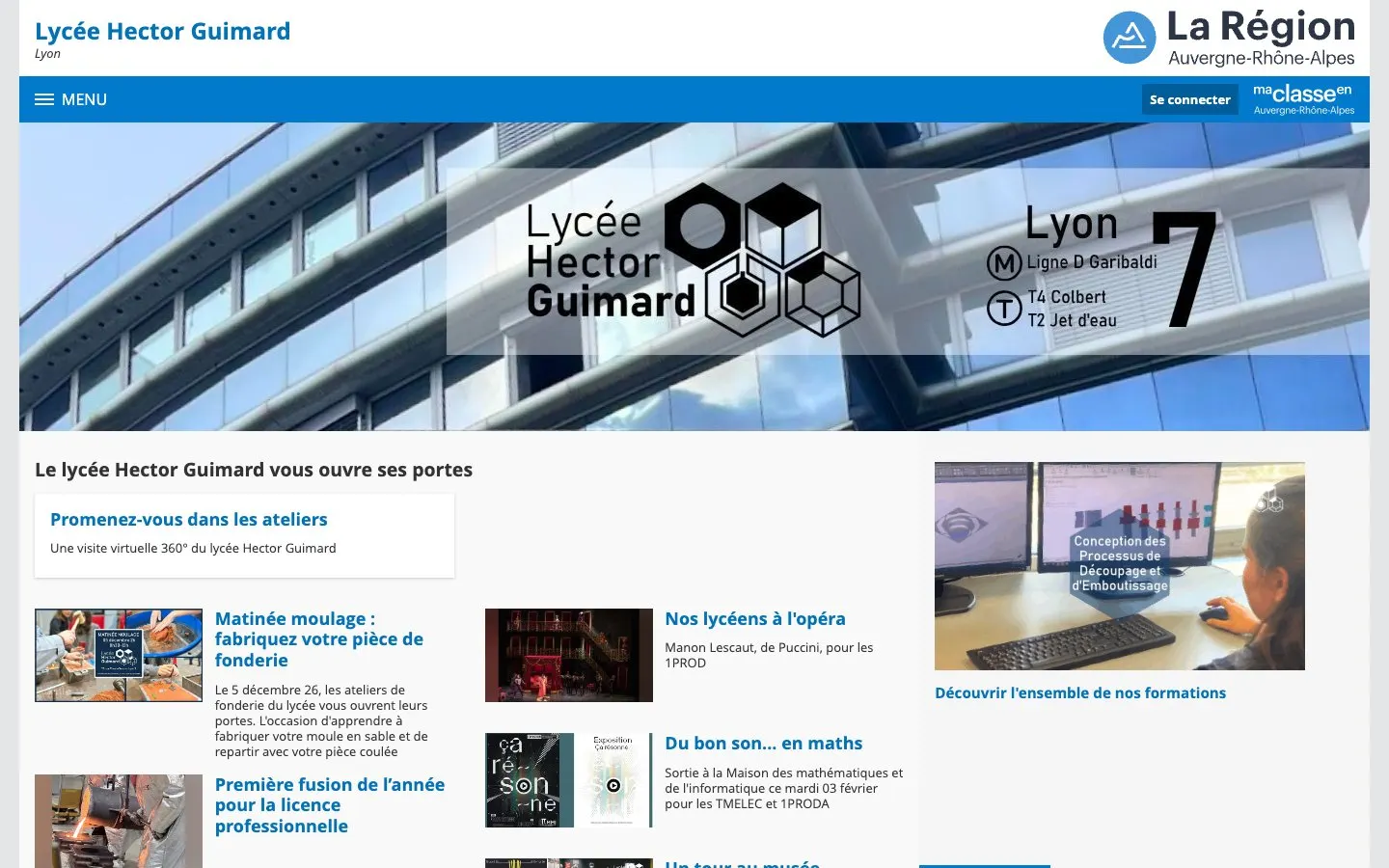Open Découvrir l'ensemble de nos formations
The height and width of the screenshot is (868, 1389).
(x=1080, y=693)
